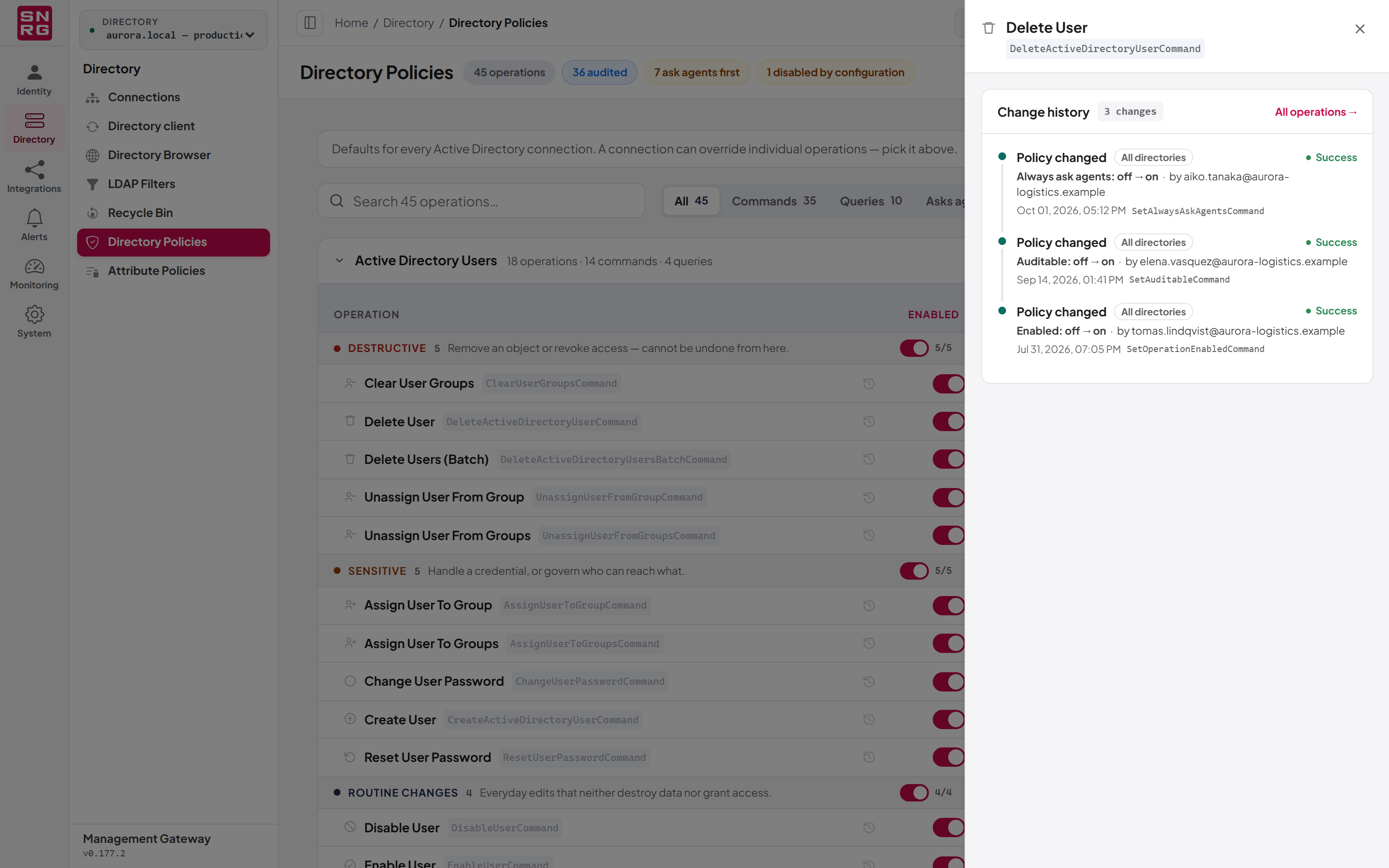This screenshot has width=1389, height=868.
Task: Show change history for Disable User
Action: tap(869, 828)
